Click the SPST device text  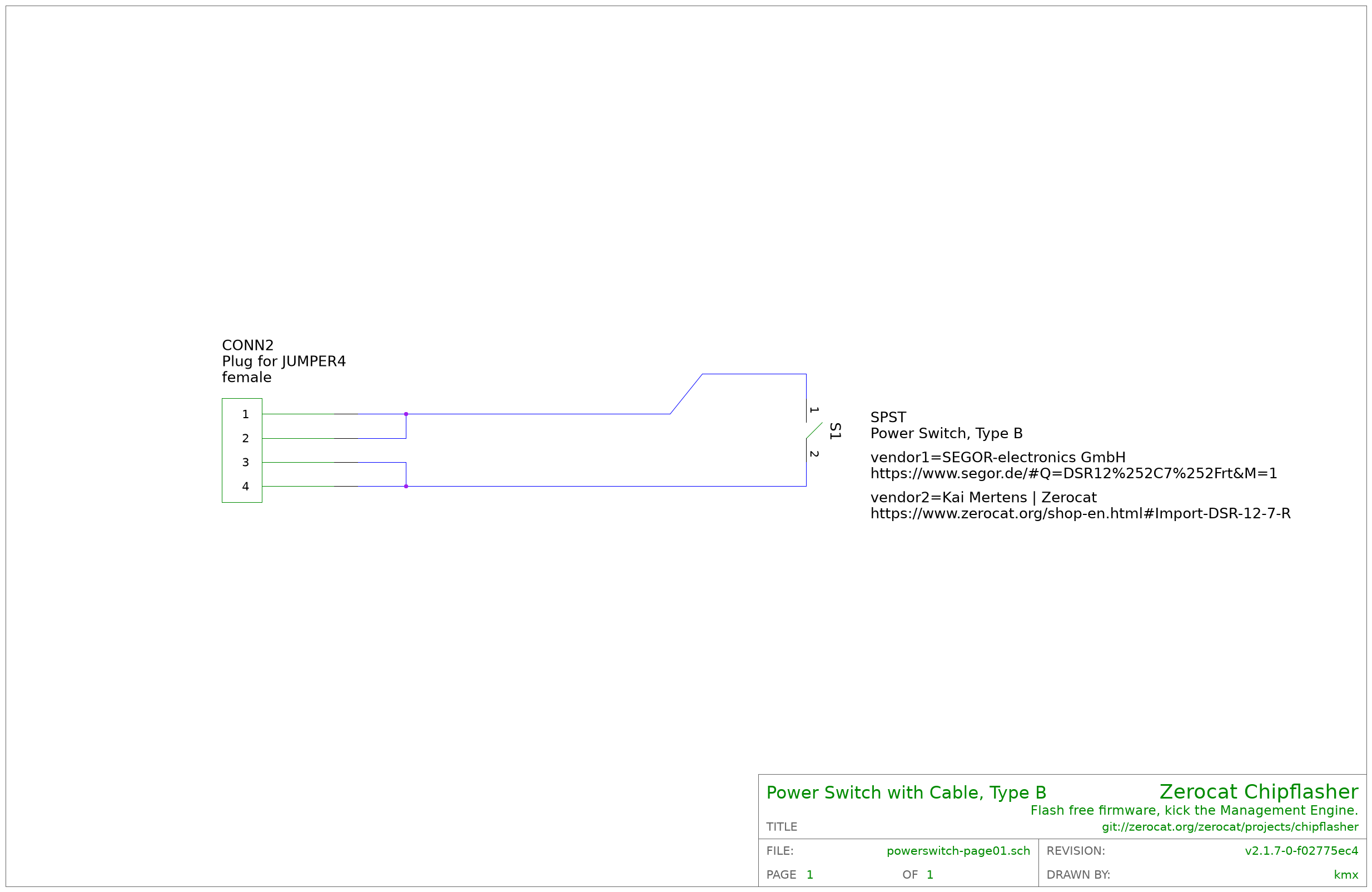point(888,418)
